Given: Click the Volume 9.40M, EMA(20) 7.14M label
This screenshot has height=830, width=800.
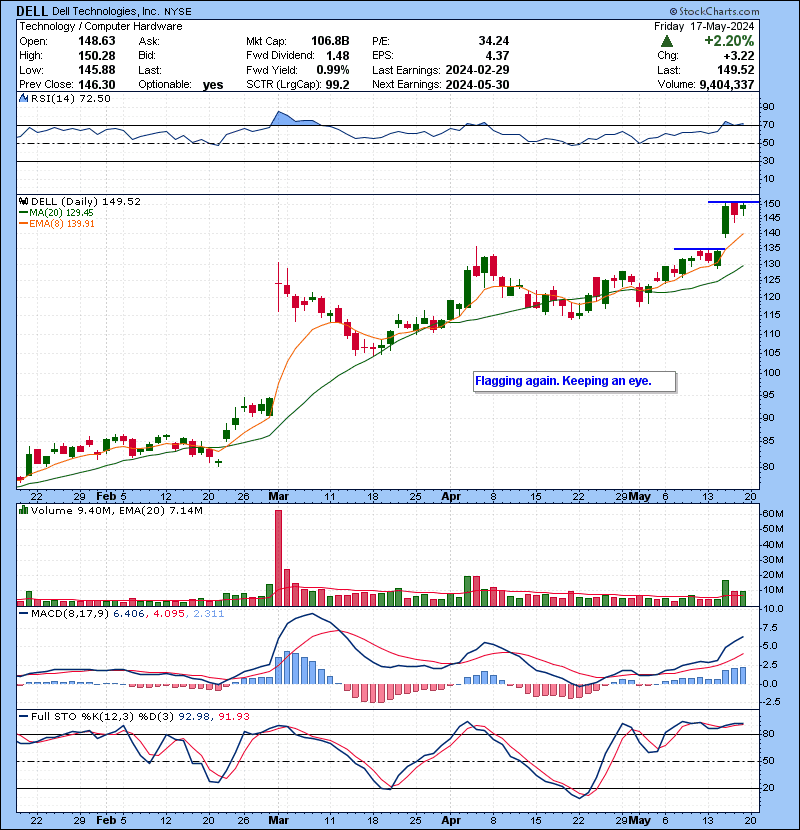Looking at the screenshot, I should 116,511.
